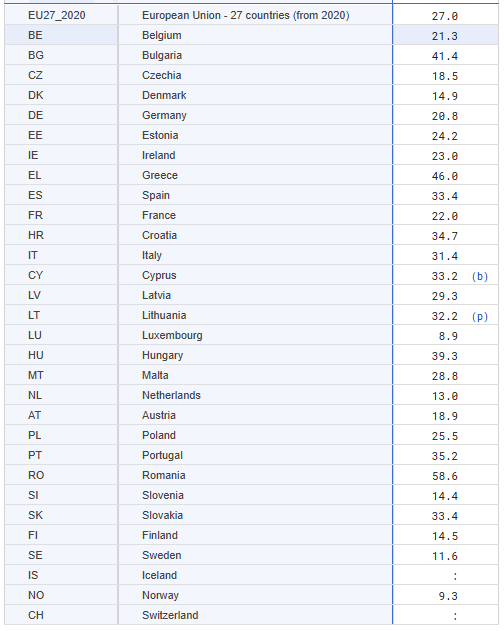This screenshot has height=631, width=504.
Task: Select the value 21.3 for Belgium
Action: 445,36
